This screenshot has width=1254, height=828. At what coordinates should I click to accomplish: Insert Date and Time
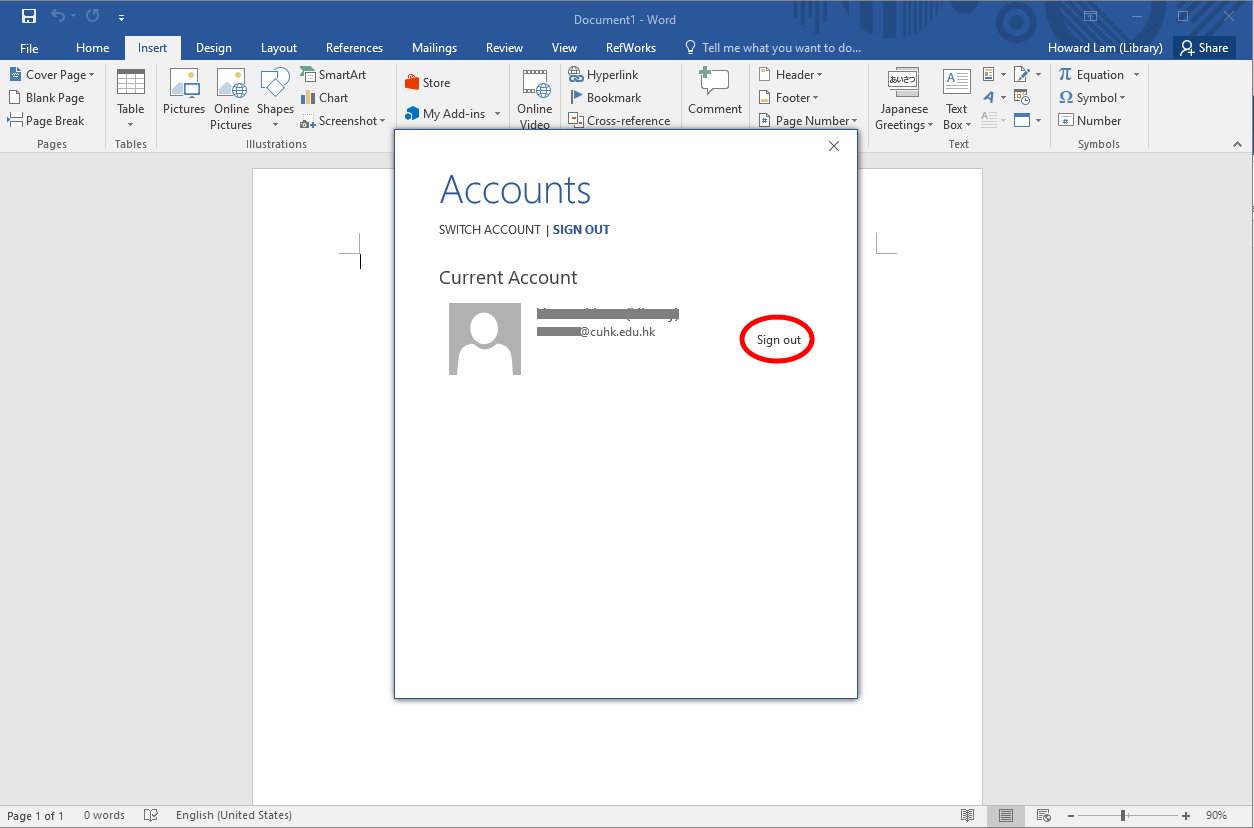1021,98
